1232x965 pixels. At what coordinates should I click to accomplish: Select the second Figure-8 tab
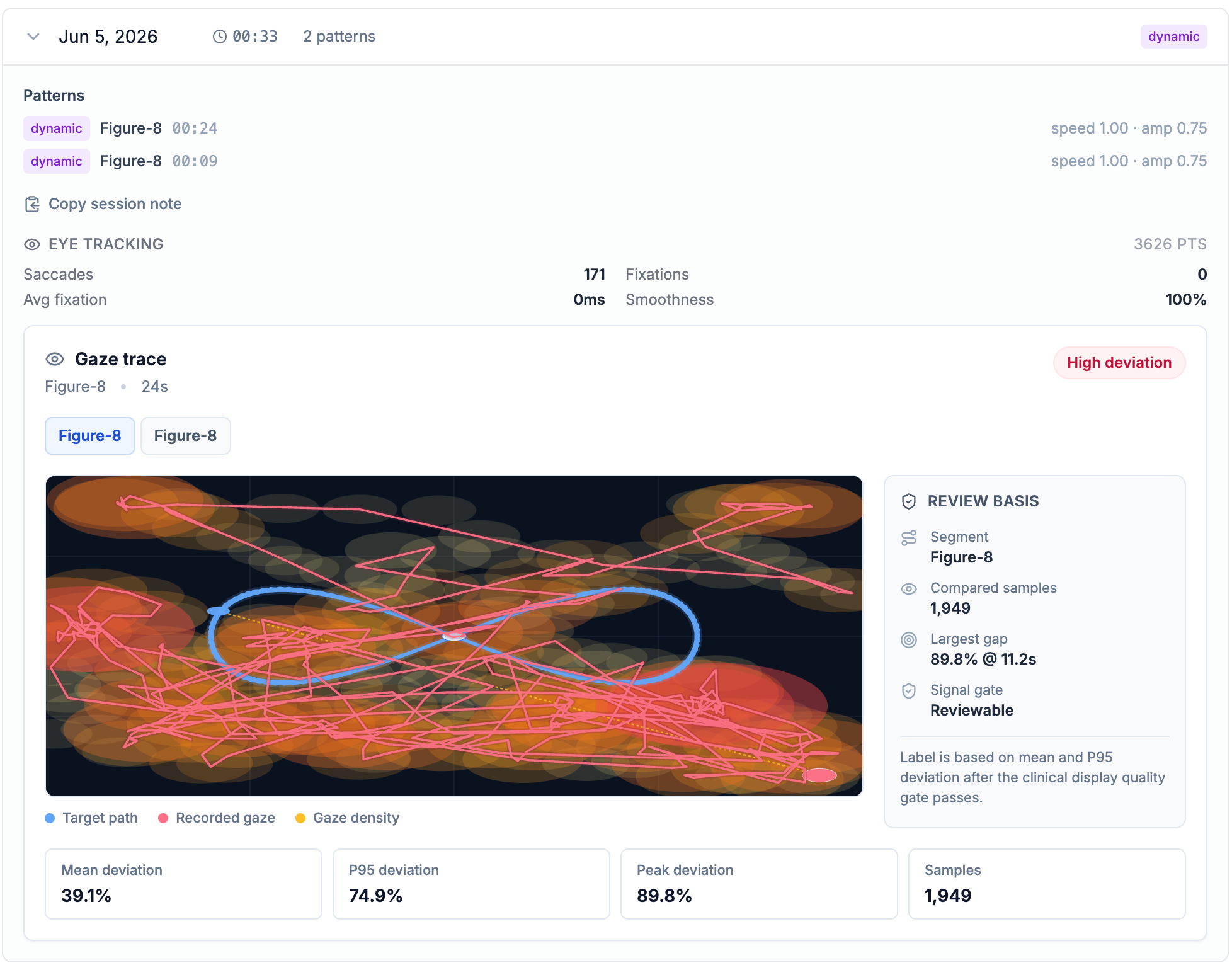(x=186, y=436)
